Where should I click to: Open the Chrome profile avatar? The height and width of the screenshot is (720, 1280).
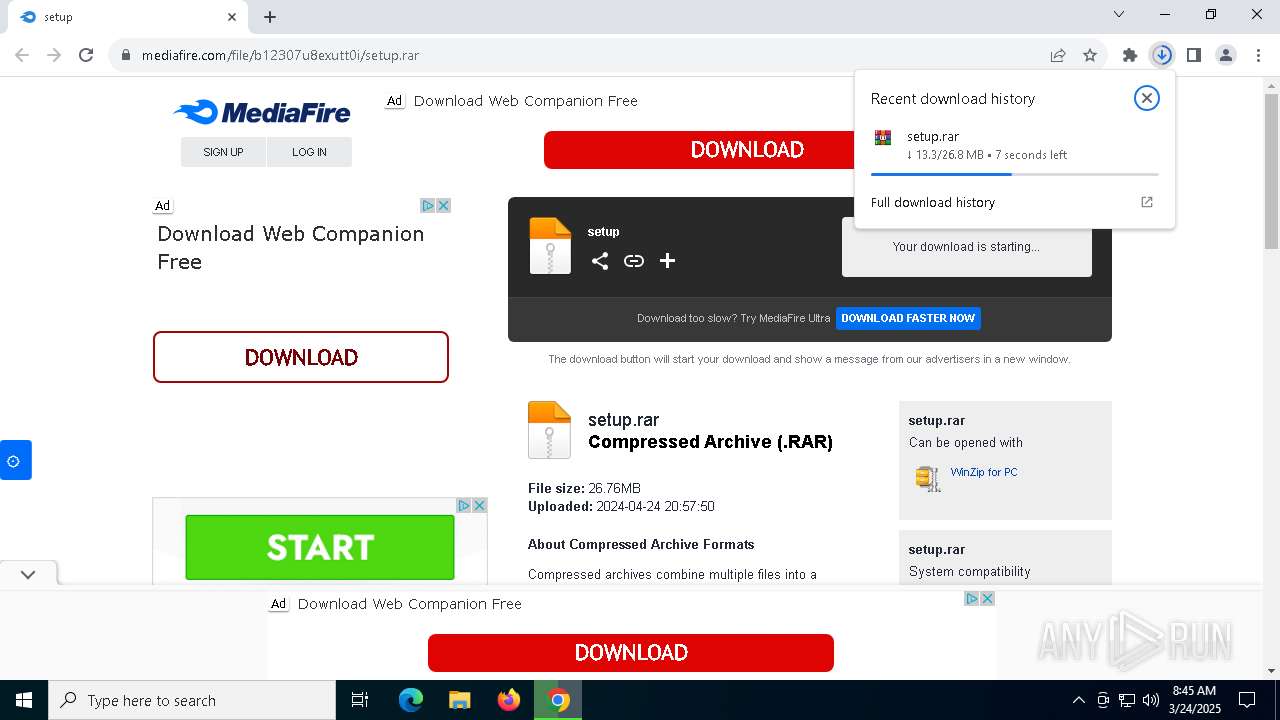click(x=1226, y=55)
